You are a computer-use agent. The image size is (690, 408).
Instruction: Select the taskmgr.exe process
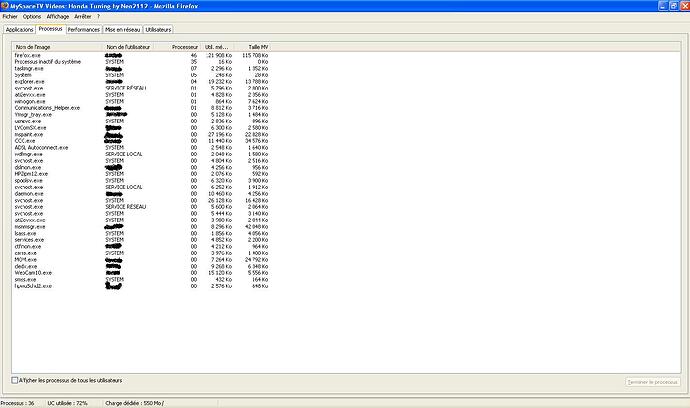click(28, 68)
